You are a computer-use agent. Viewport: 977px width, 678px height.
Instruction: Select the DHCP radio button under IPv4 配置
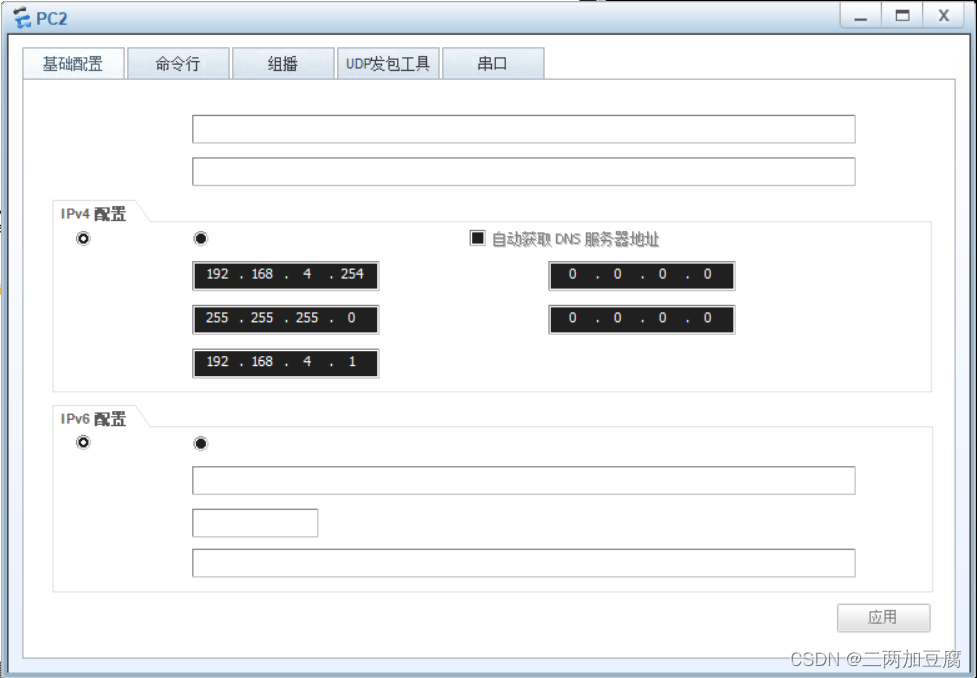(200, 238)
